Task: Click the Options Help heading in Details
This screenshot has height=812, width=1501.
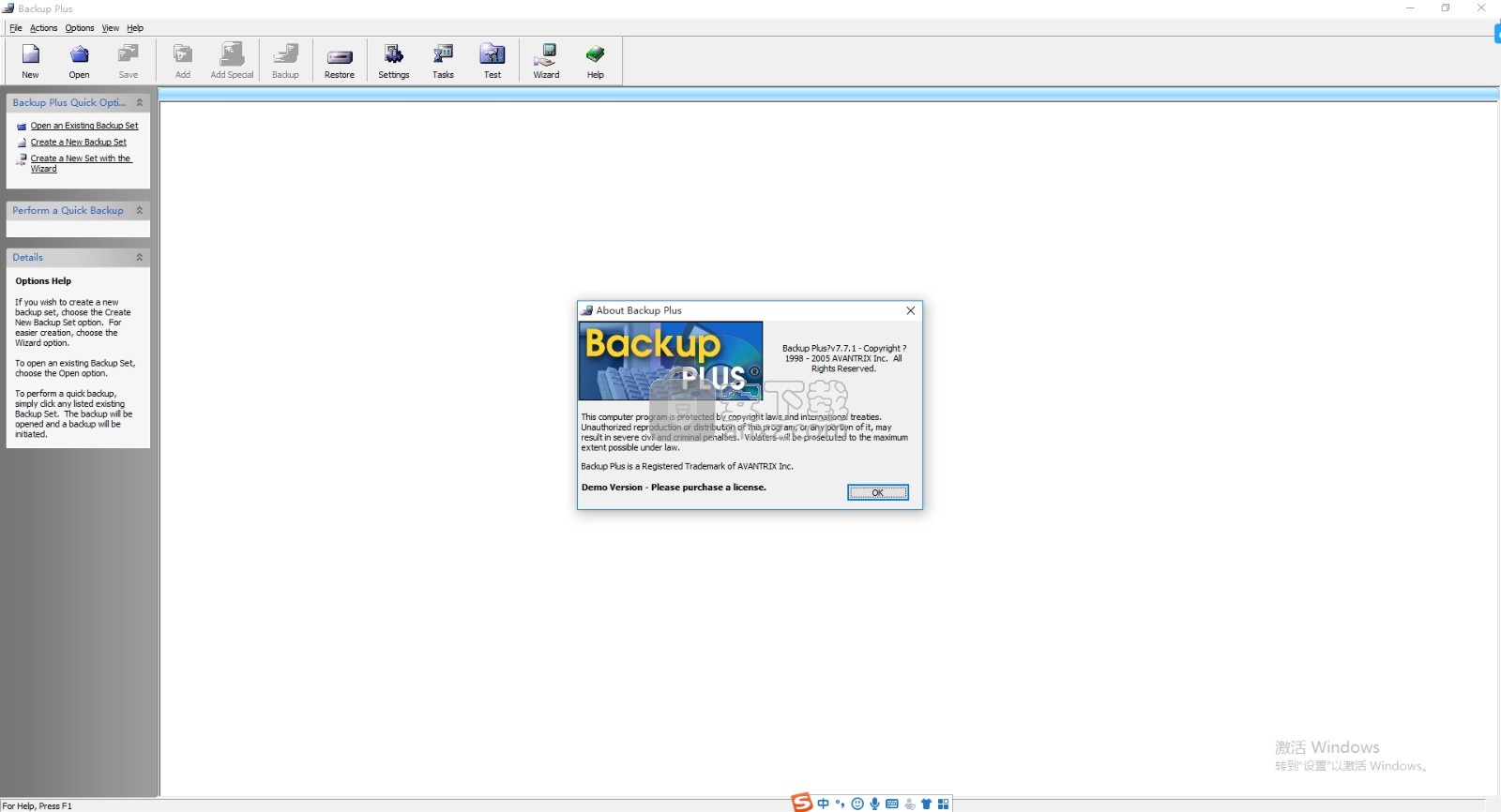Action: coord(43,281)
